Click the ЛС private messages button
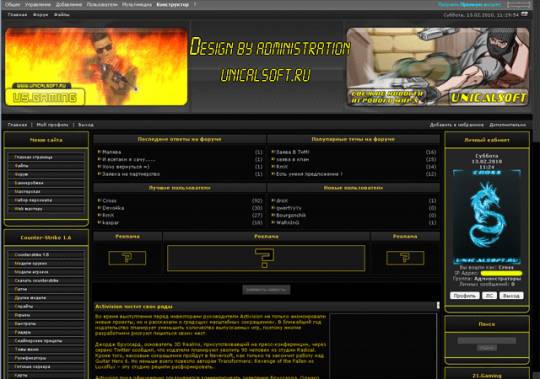Viewport: 540px width, 379px height. (x=489, y=296)
